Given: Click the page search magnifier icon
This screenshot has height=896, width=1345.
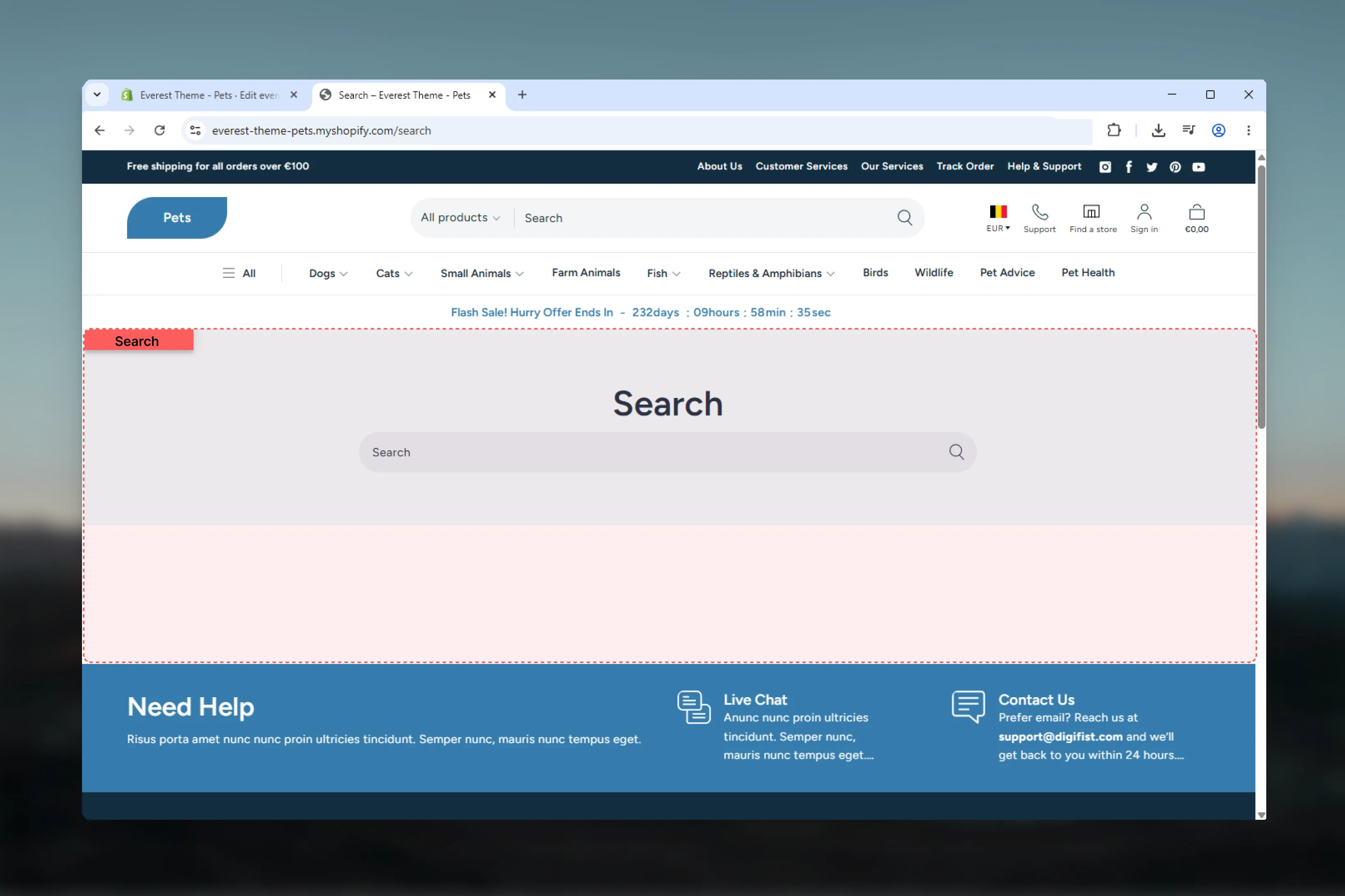Looking at the screenshot, I should [956, 452].
